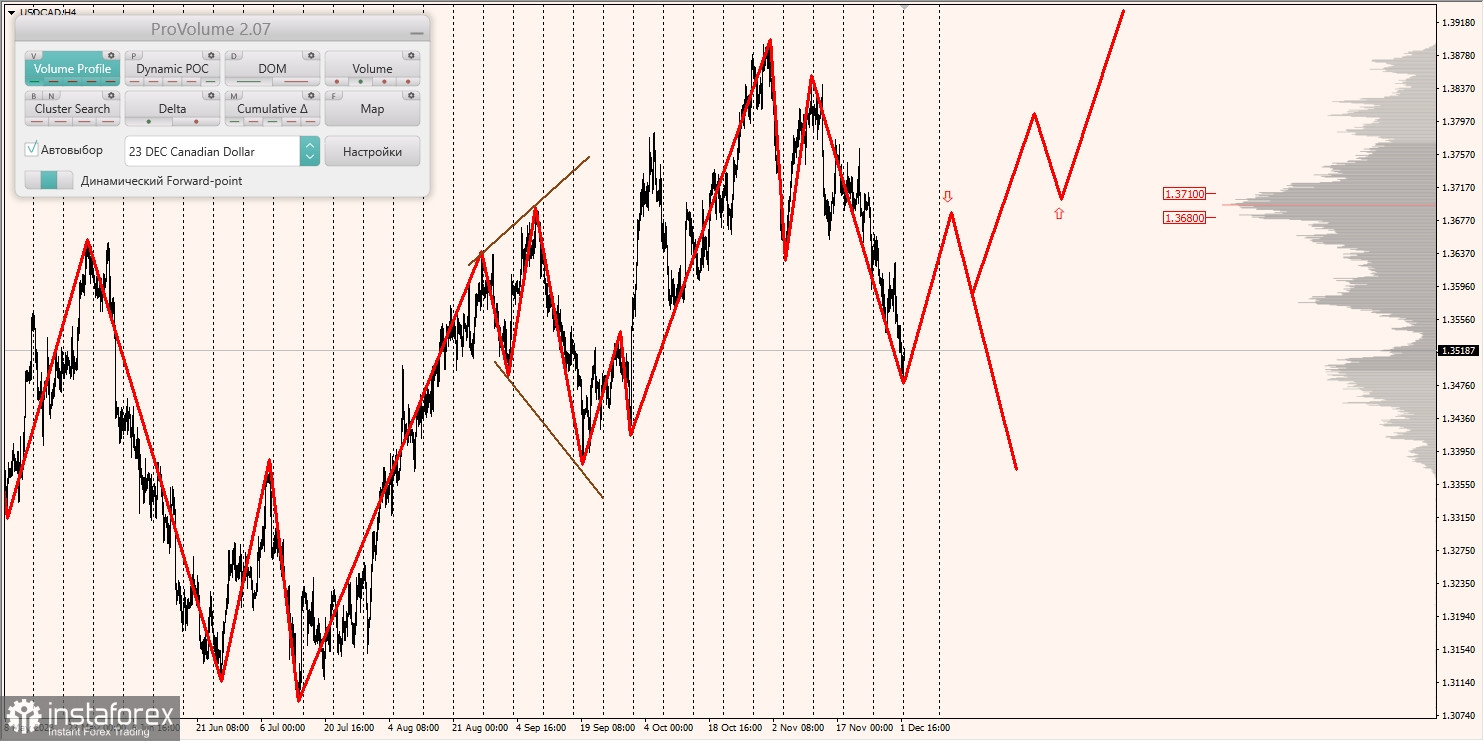Toggle green line segment under DOM
Image resolution: width=1484 pixels, height=741 pixels.
pyautogui.click(x=248, y=81)
